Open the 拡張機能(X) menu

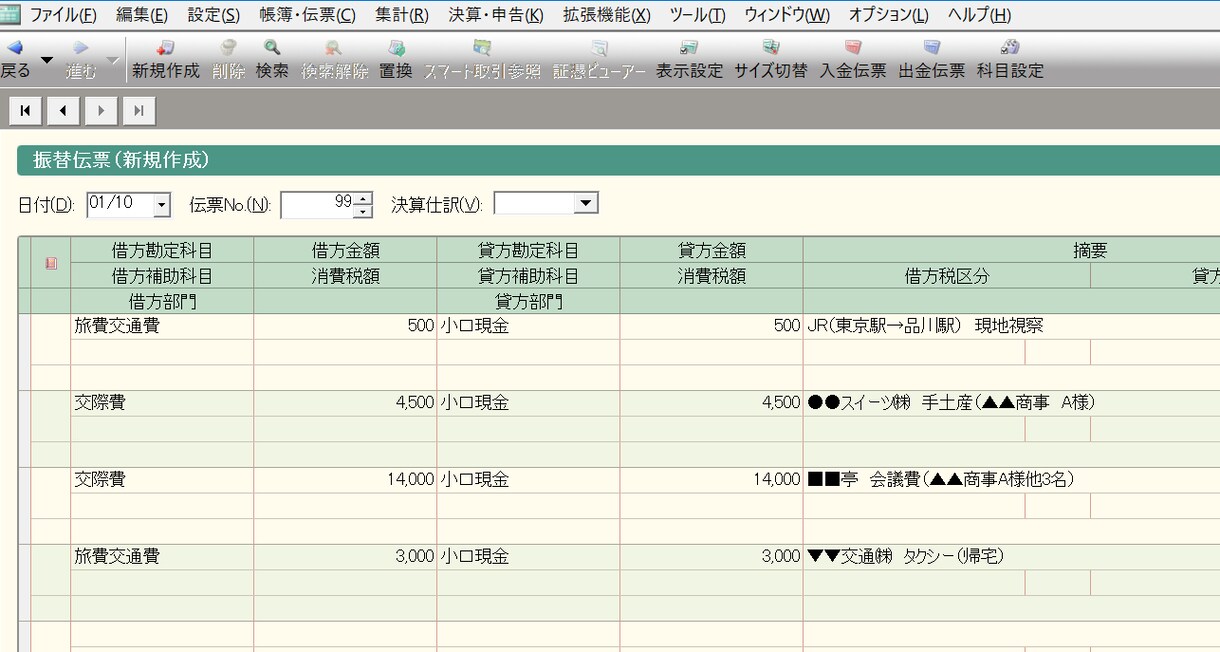click(x=607, y=15)
